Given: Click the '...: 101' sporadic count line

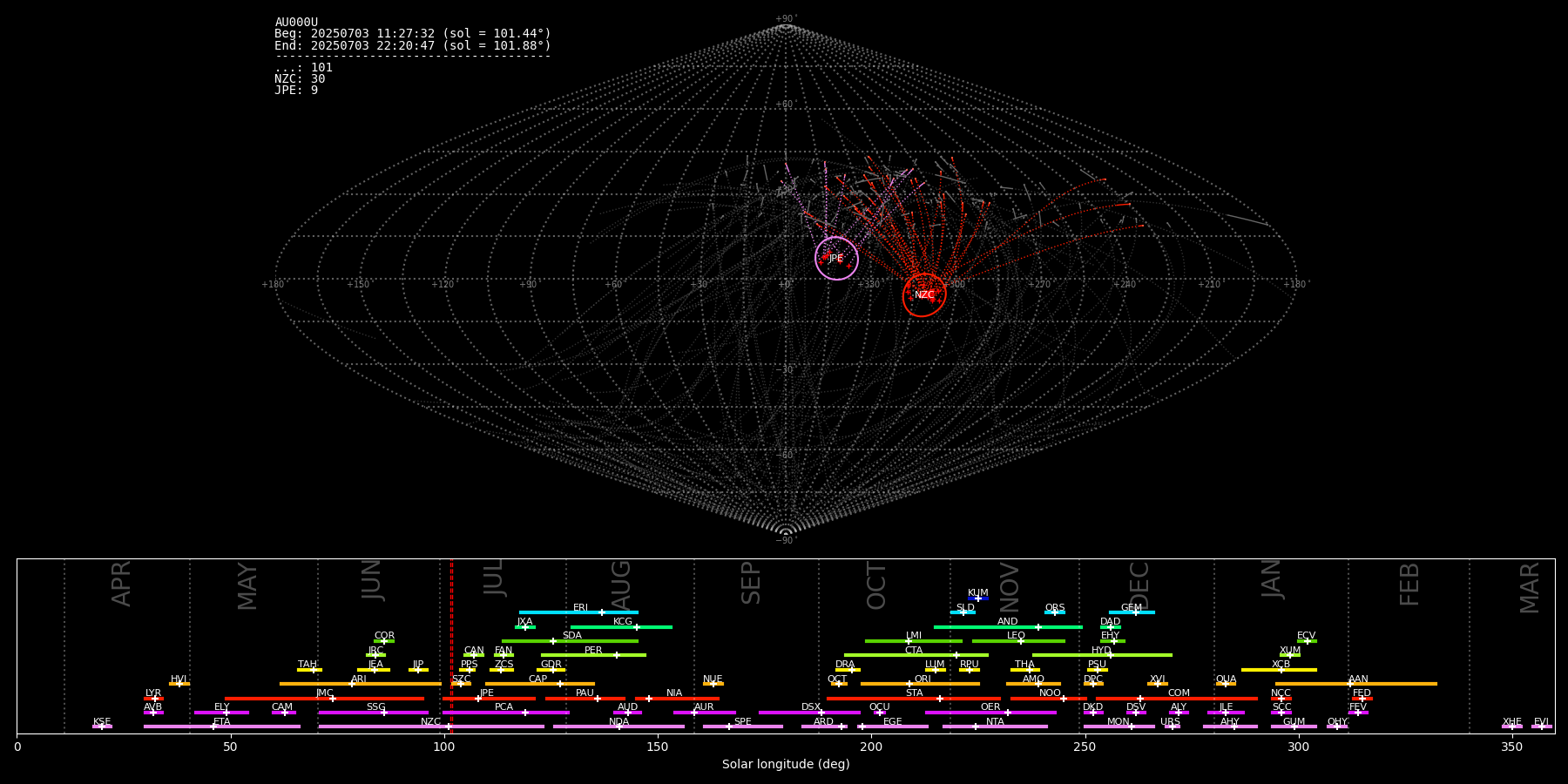Looking at the screenshot, I should click(x=303, y=67).
